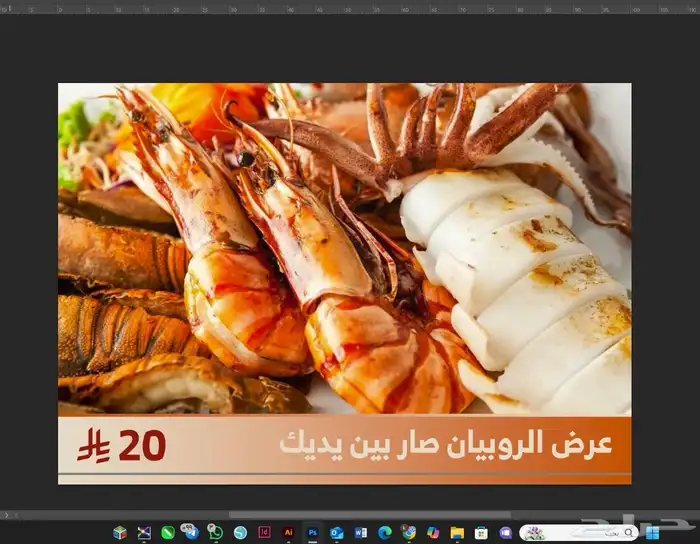
Task: Open Microsoft Store from the taskbar
Action: pyautogui.click(x=481, y=532)
